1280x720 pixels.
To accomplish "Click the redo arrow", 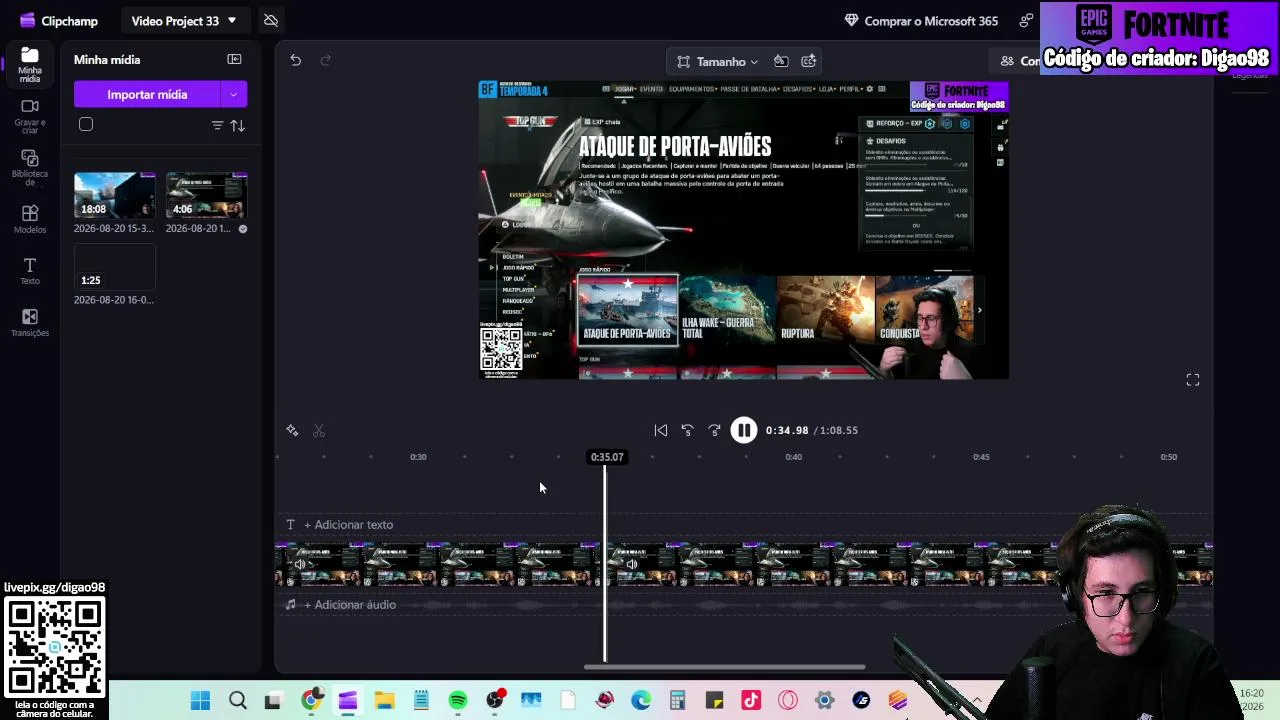I will (325, 60).
